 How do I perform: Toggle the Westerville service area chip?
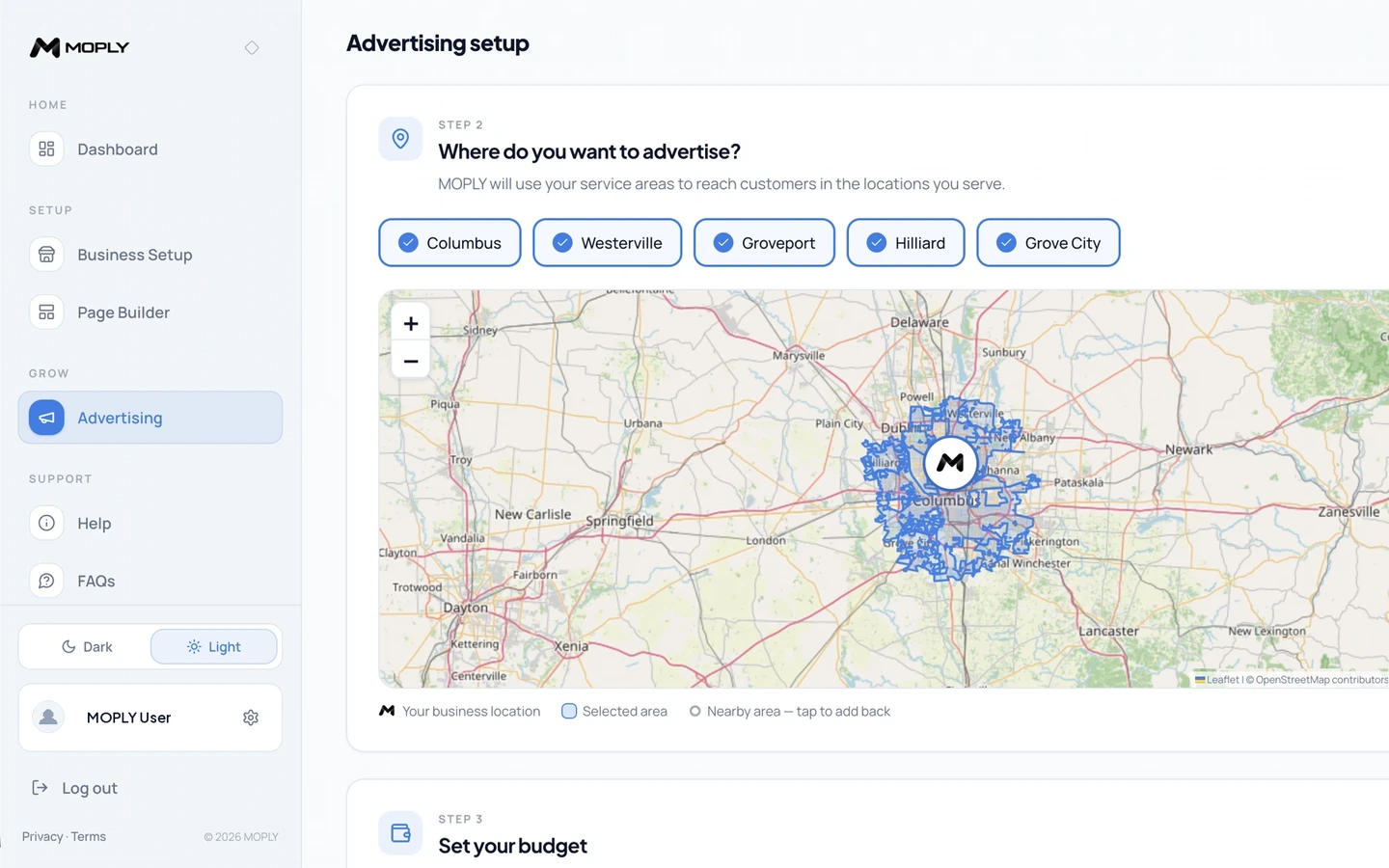click(607, 243)
